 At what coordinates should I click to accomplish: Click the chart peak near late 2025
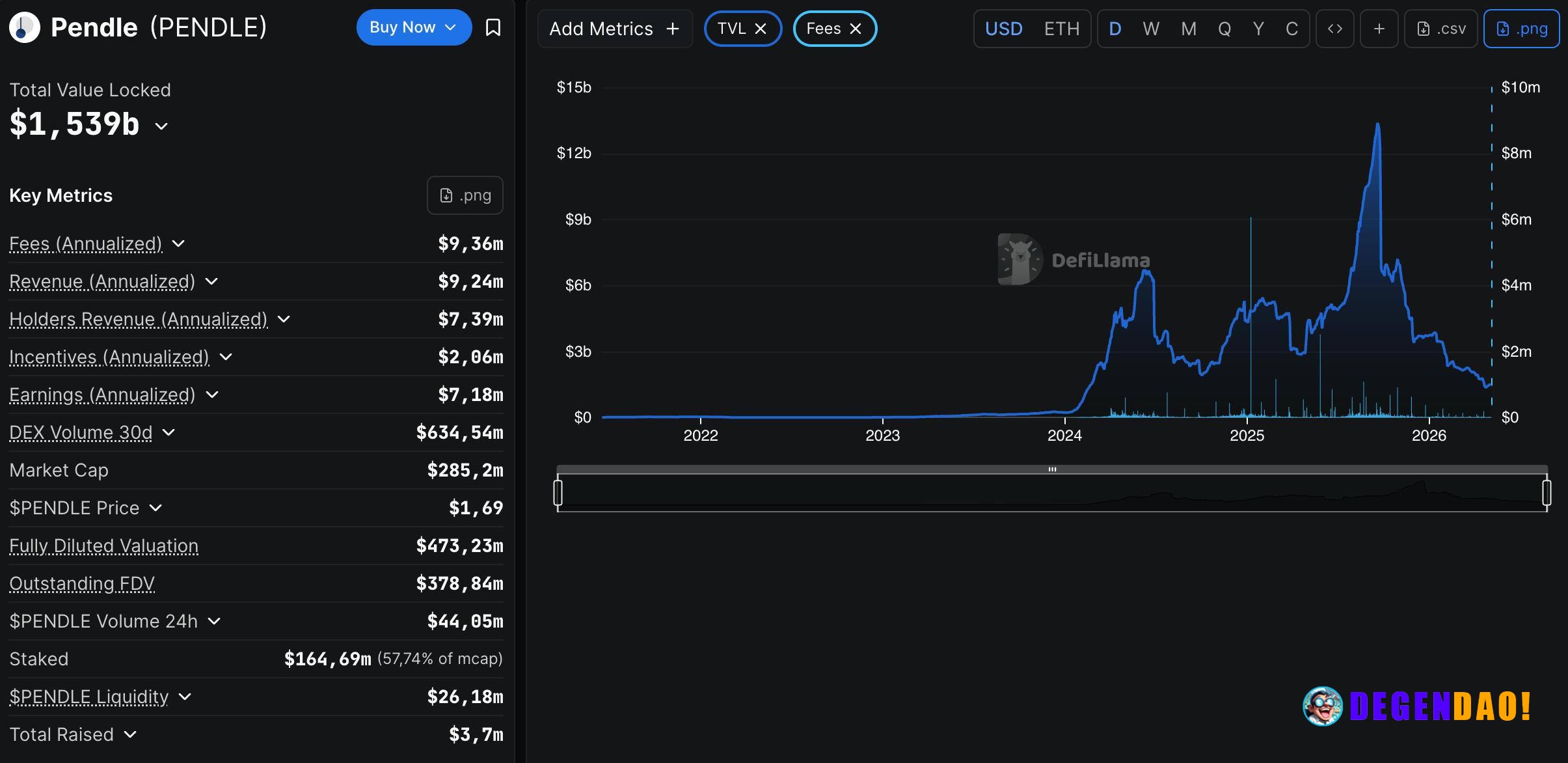pyautogui.click(x=1377, y=125)
